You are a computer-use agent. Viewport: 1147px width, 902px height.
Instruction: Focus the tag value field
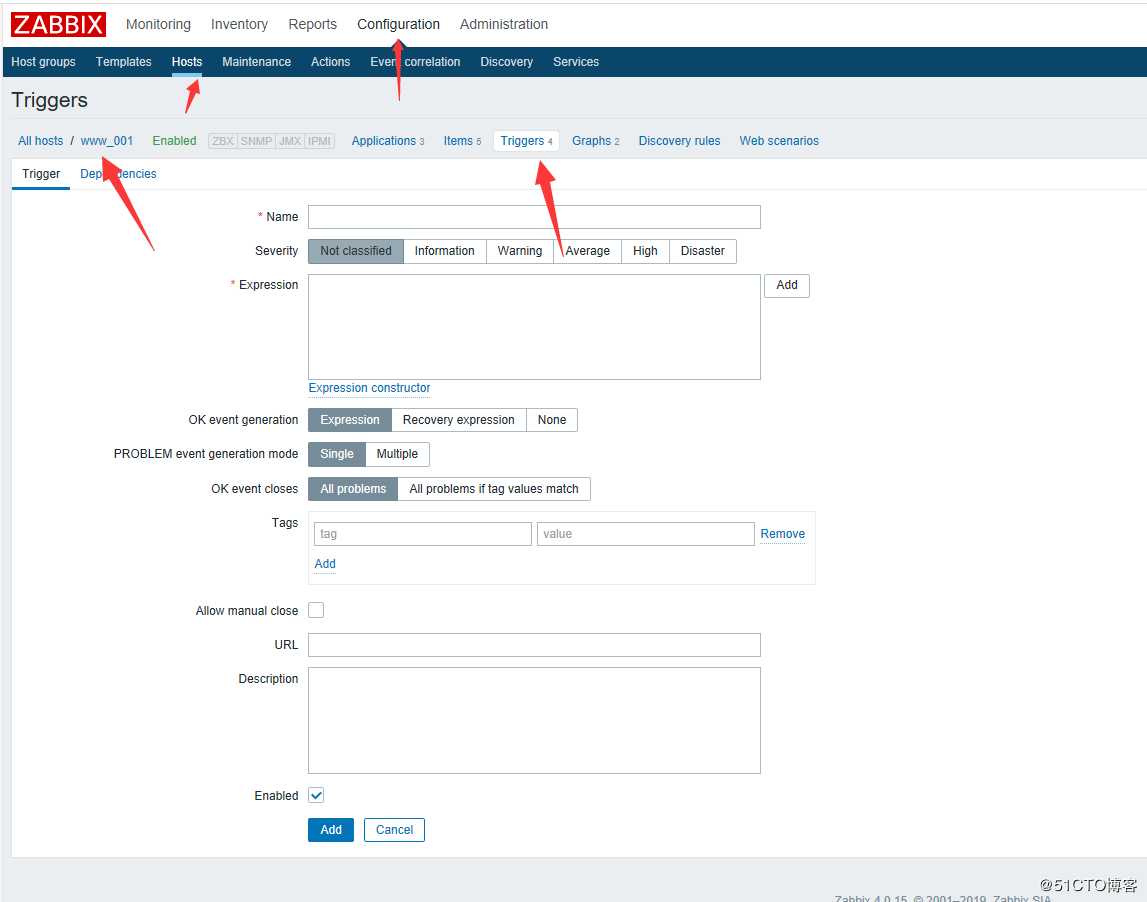click(645, 534)
